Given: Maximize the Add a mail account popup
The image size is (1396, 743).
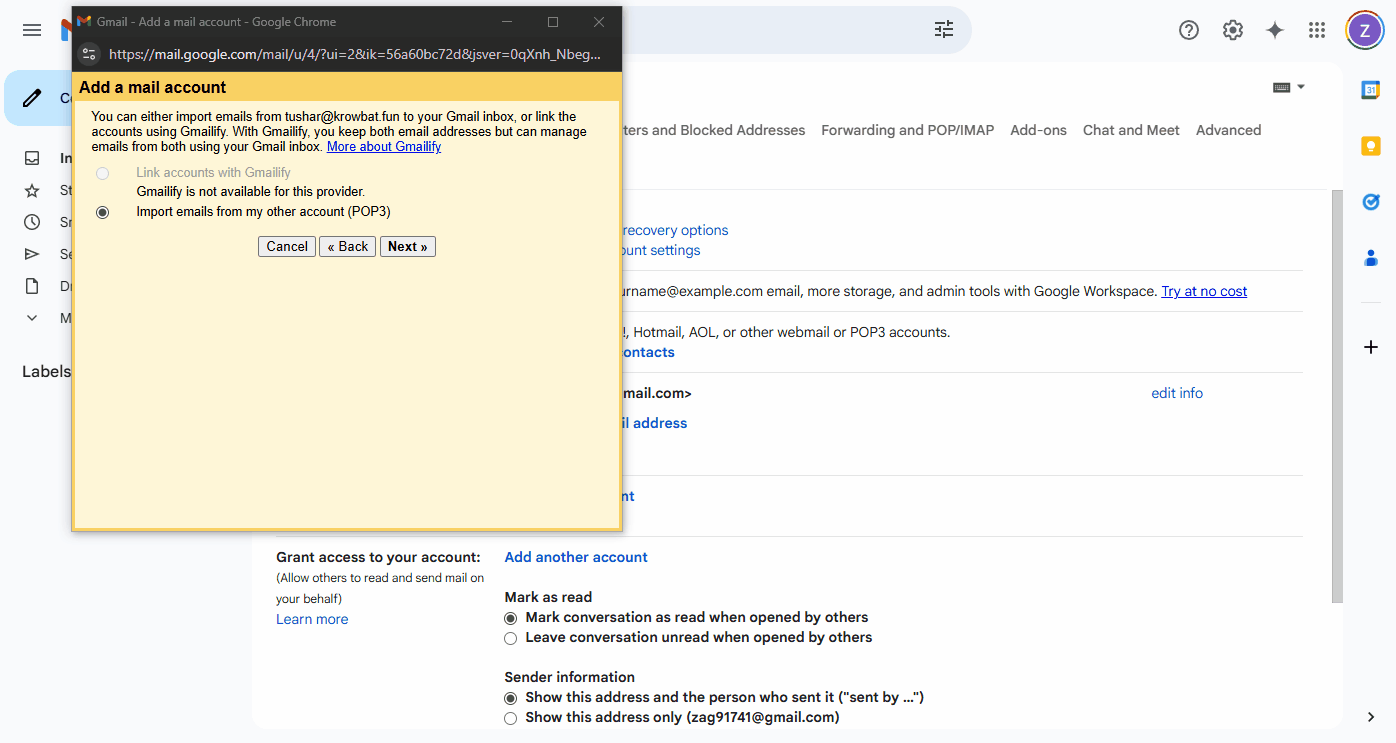Looking at the screenshot, I should coord(553,22).
